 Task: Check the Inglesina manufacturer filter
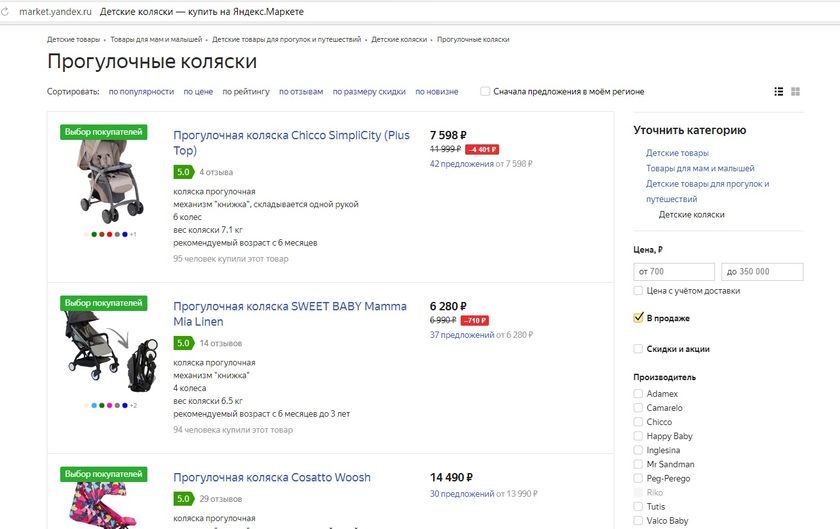tap(638, 450)
